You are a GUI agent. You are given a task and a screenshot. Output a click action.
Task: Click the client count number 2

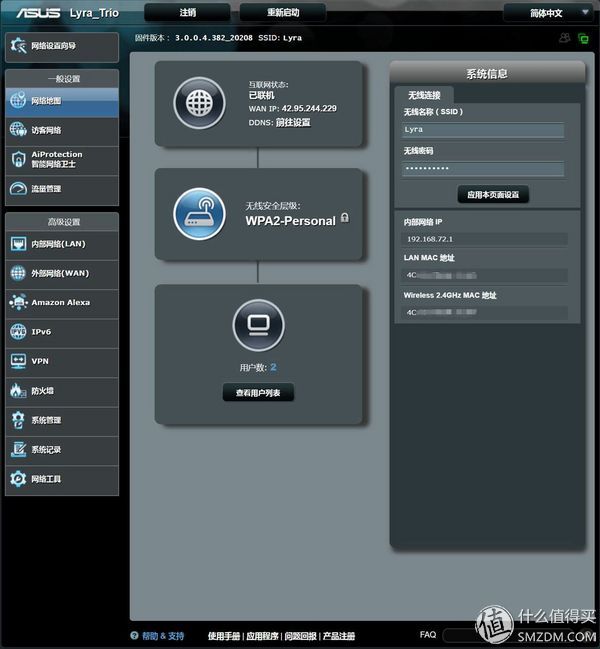coord(273,367)
